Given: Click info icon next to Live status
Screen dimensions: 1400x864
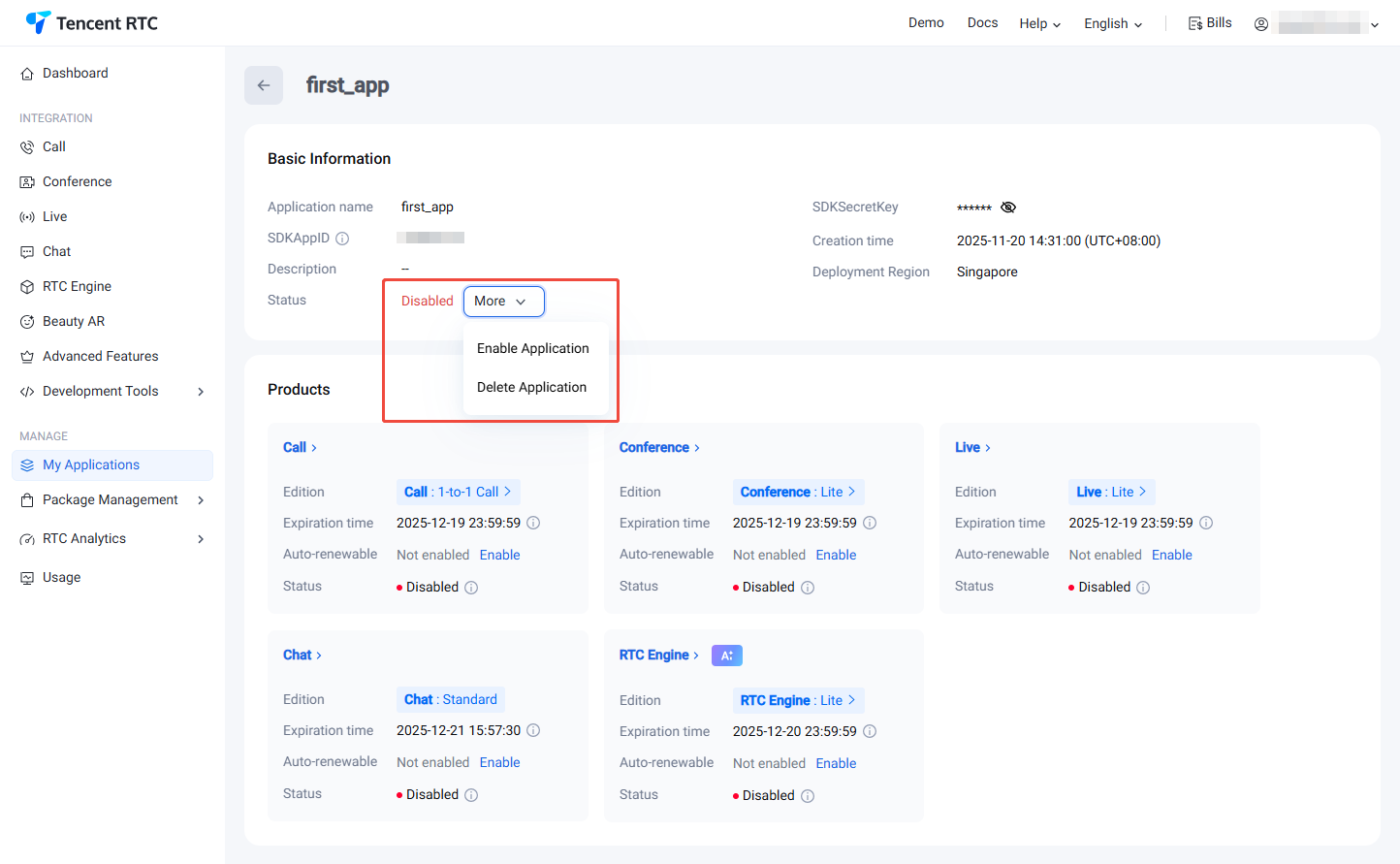Looking at the screenshot, I should (x=1143, y=588).
